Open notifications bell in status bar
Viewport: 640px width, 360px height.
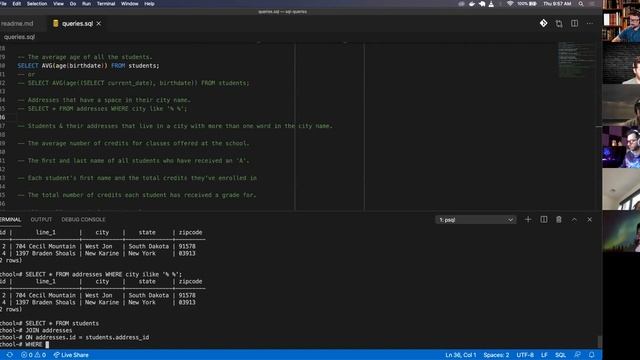point(591,355)
